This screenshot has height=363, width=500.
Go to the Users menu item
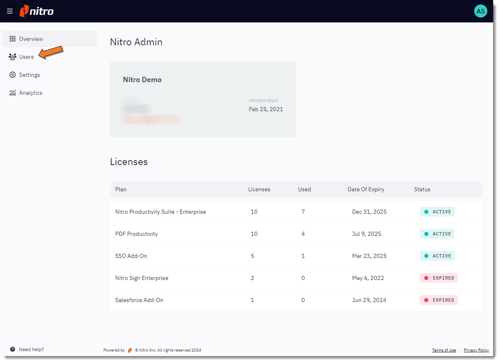click(21, 57)
